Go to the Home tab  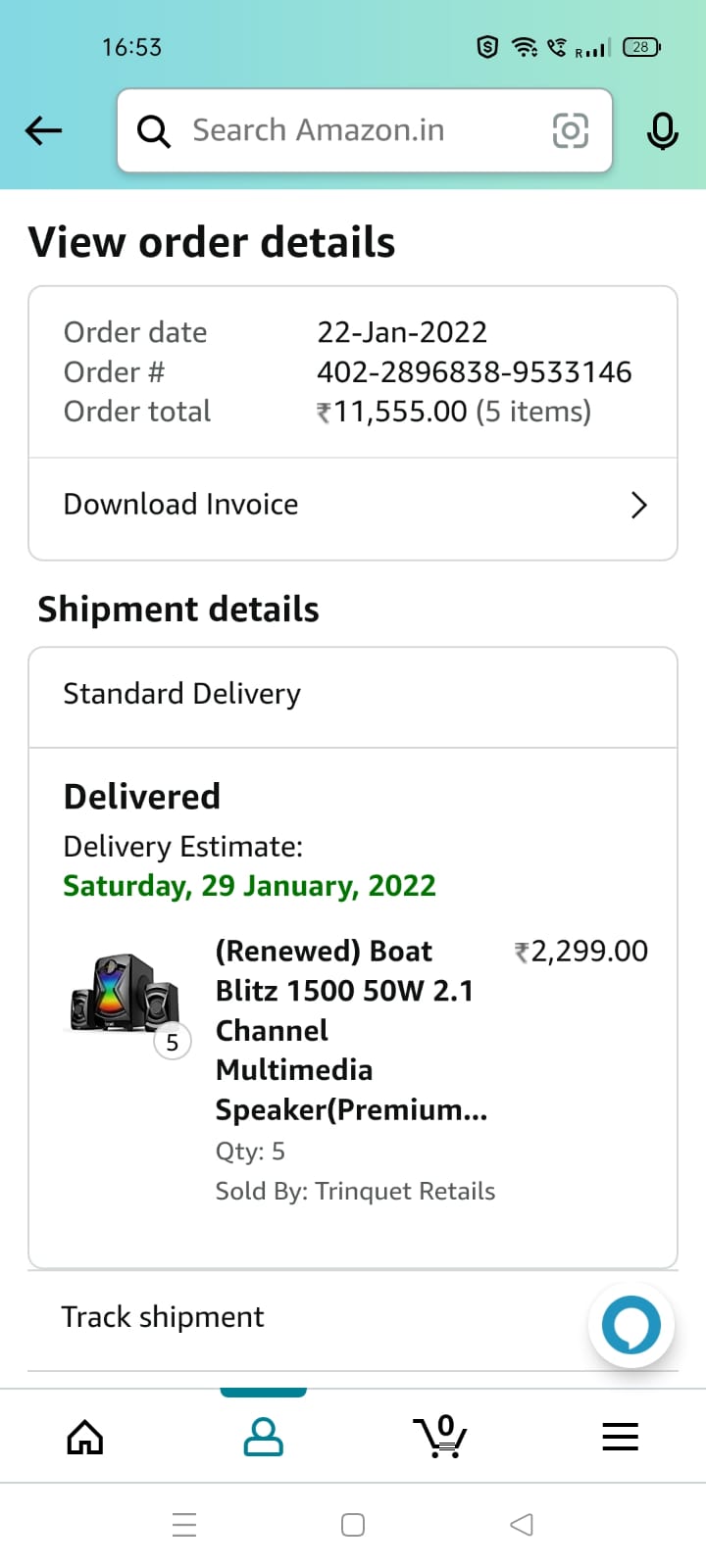(85, 1438)
